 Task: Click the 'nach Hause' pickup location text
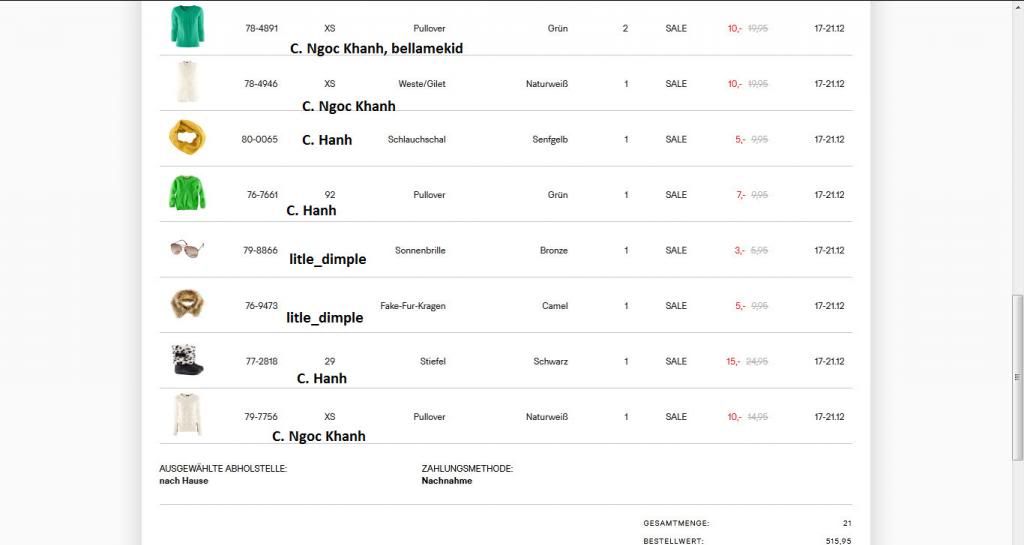tap(184, 481)
